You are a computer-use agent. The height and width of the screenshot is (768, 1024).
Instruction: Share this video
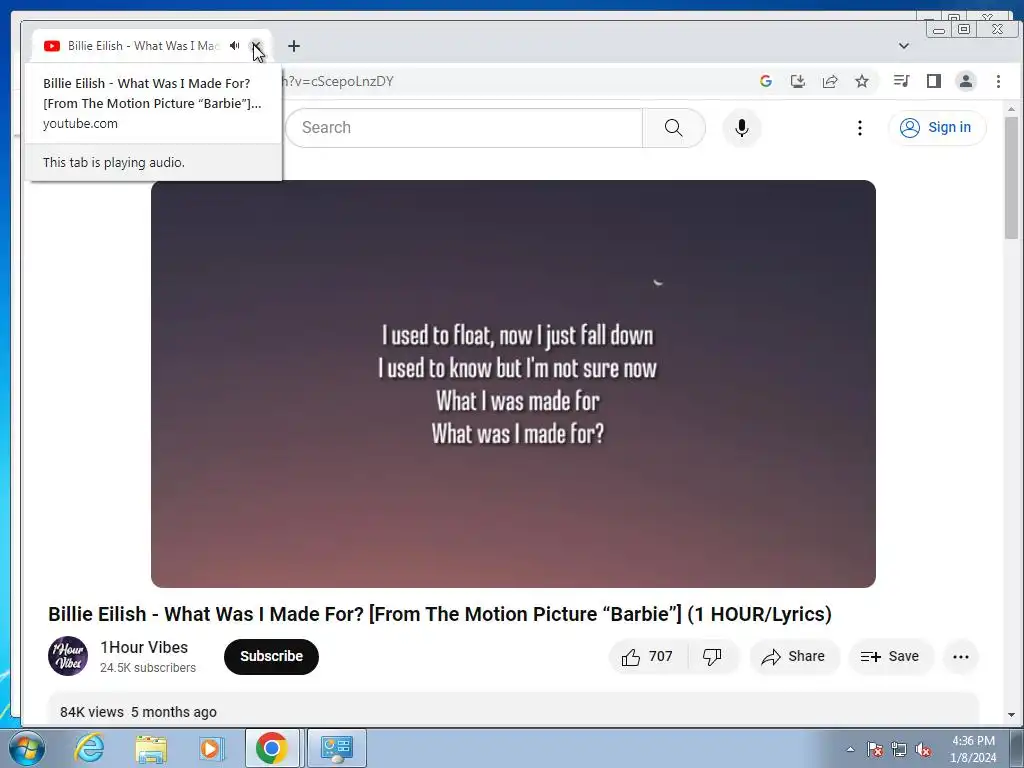(x=793, y=656)
